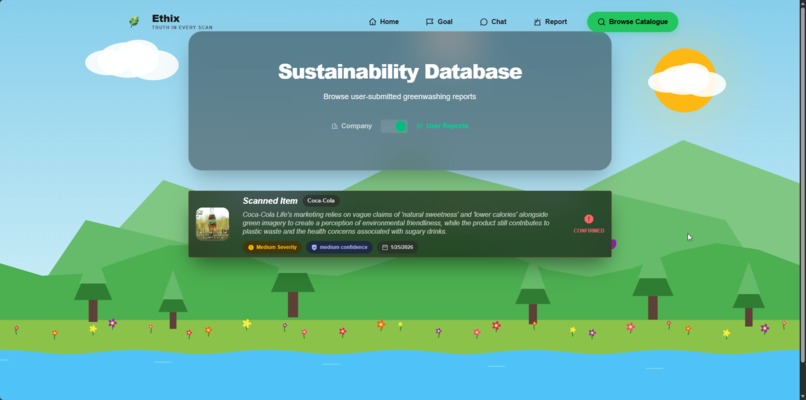806x400 pixels.
Task: Click the Ethix brand name
Action: (x=166, y=19)
